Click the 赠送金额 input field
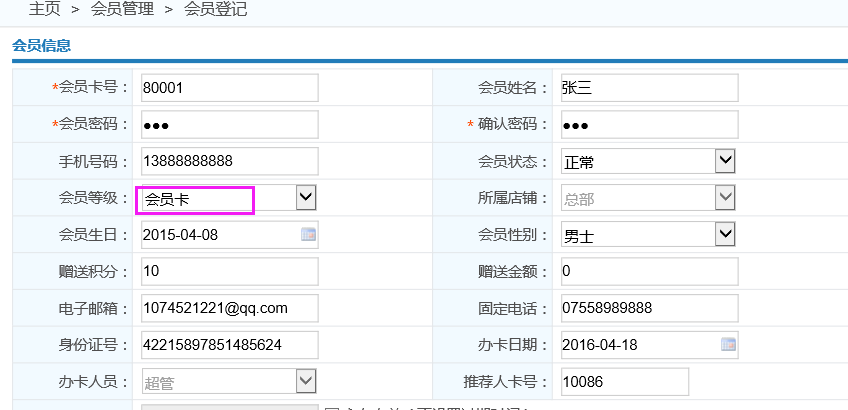Viewport: 848px width, 410px height. click(x=647, y=271)
